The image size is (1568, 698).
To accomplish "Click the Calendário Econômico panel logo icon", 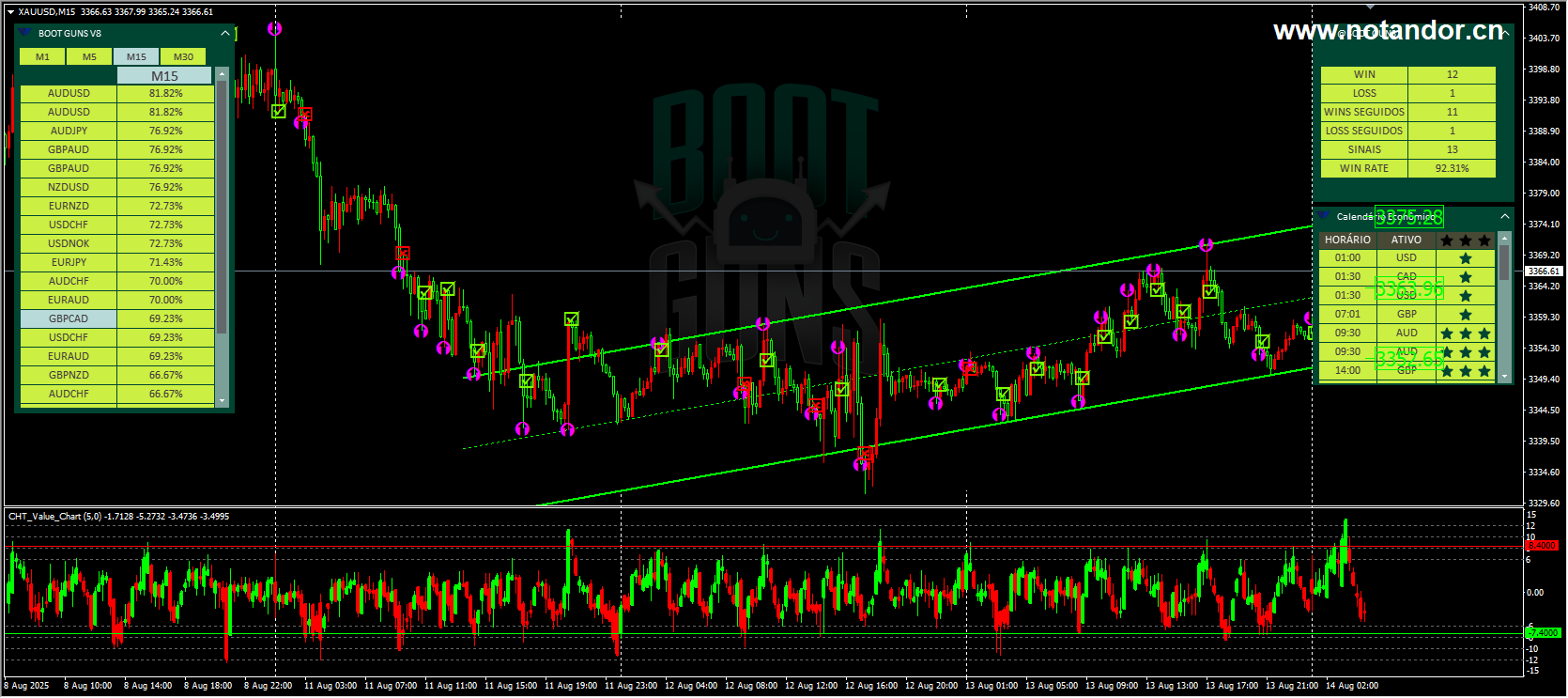I will 1324,216.
